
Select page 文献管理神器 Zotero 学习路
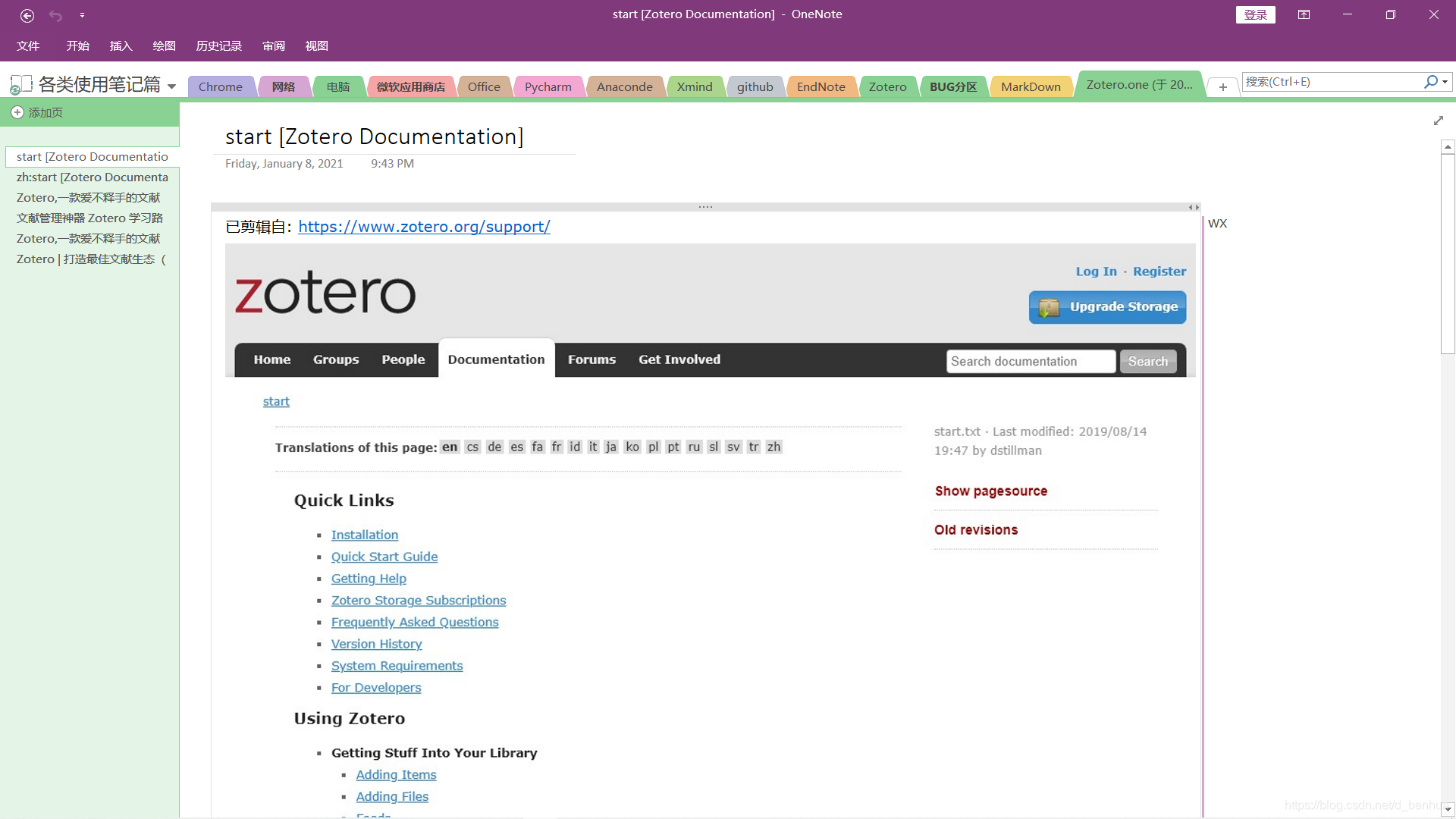[92, 218]
